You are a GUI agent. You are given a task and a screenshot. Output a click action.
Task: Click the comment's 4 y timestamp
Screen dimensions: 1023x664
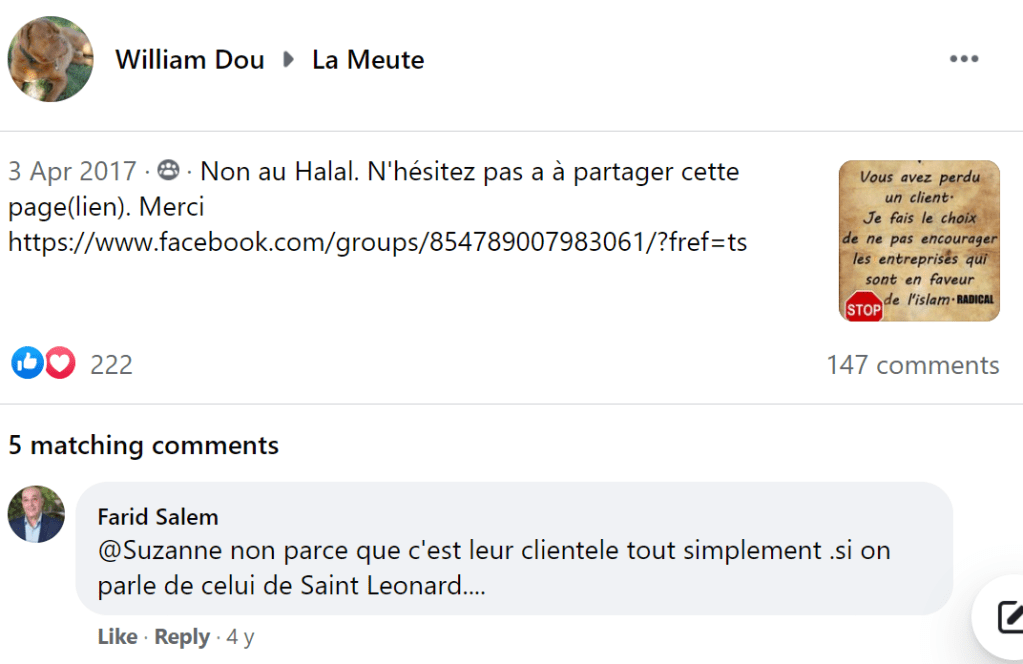pyautogui.click(x=240, y=637)
